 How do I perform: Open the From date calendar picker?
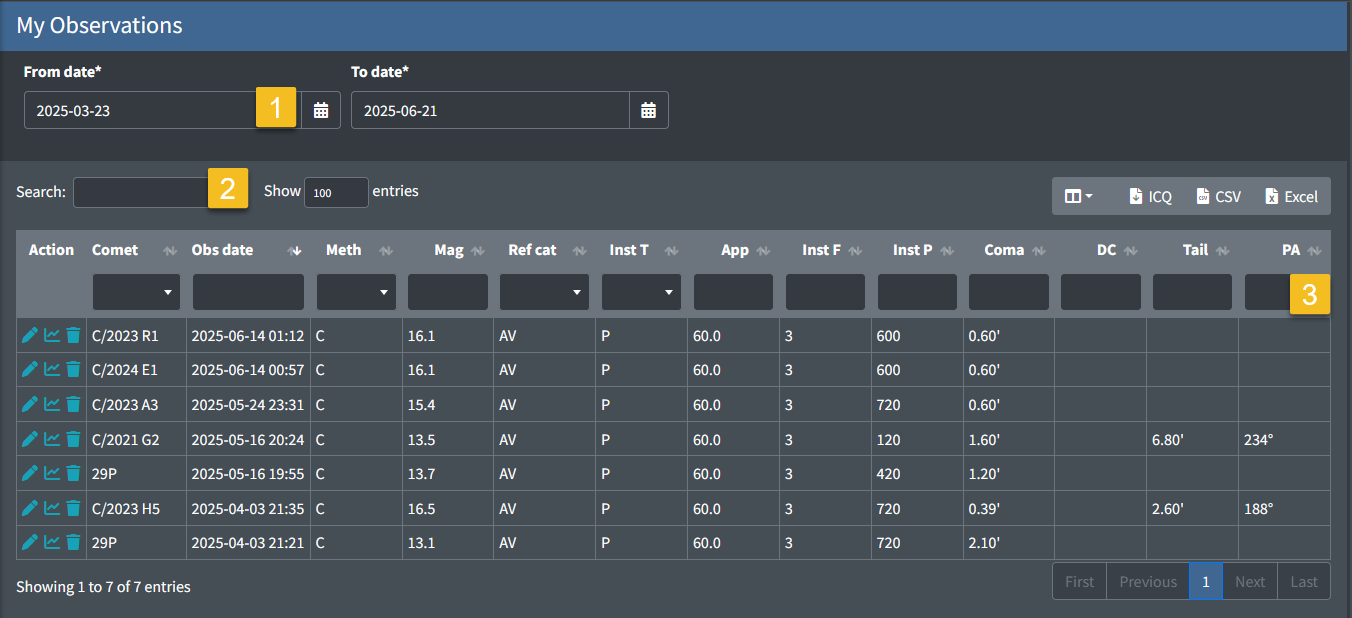coord(321,110)
